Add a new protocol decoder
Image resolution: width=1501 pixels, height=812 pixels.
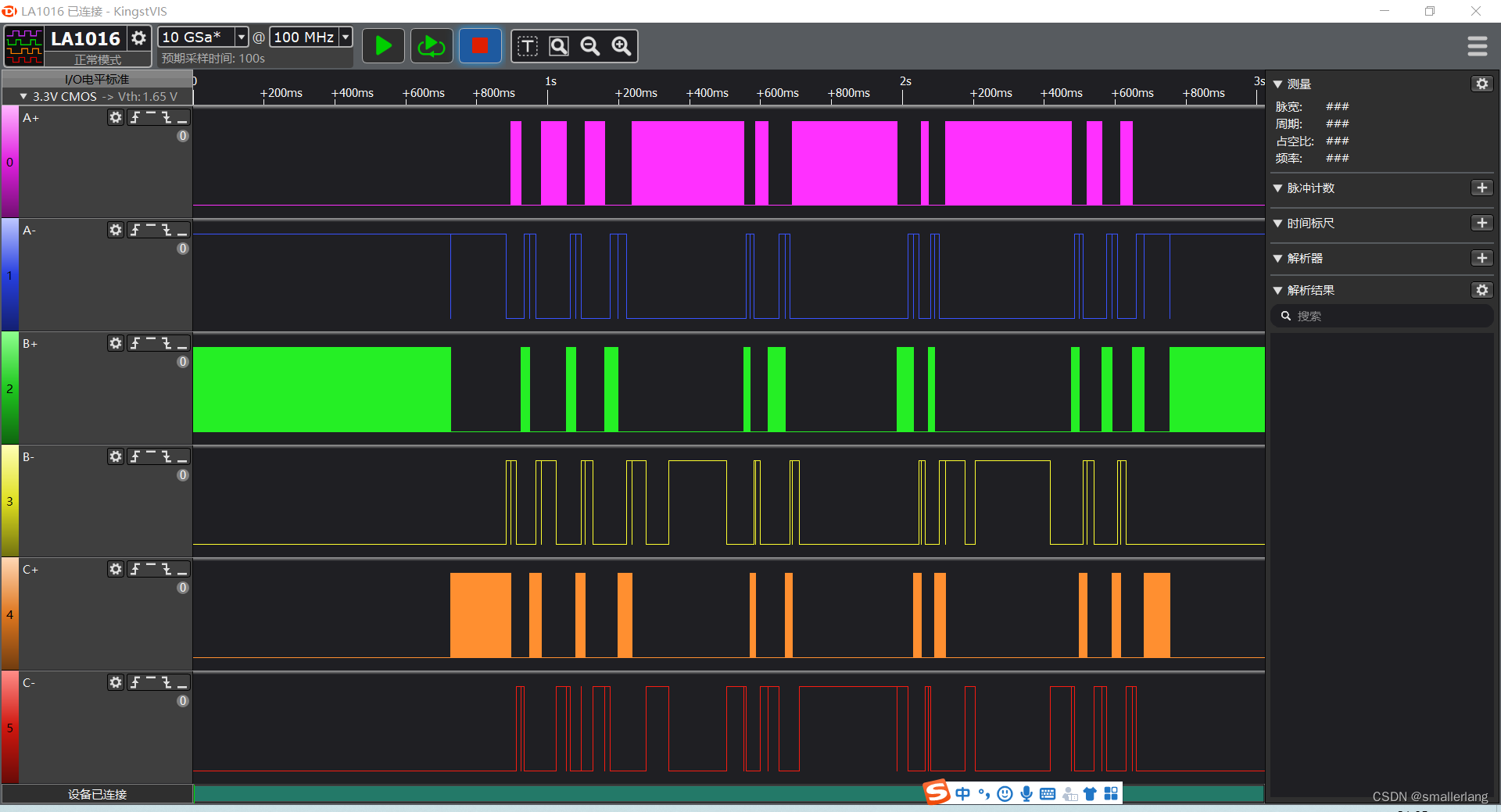click(x=1482, y=258)
